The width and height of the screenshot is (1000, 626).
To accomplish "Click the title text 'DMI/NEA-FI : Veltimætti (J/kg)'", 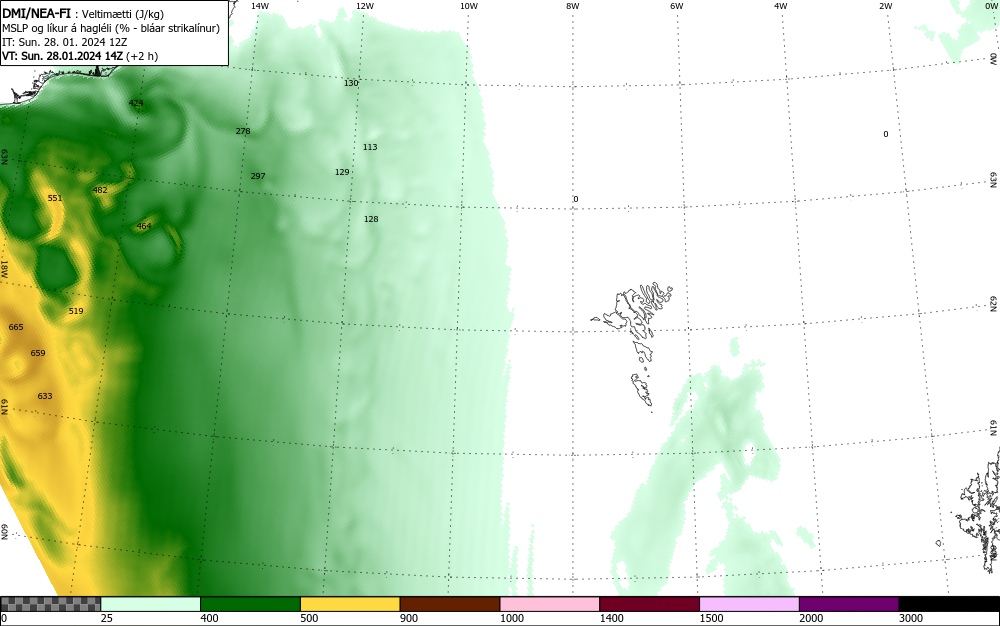I will click(x=83, y=14).
